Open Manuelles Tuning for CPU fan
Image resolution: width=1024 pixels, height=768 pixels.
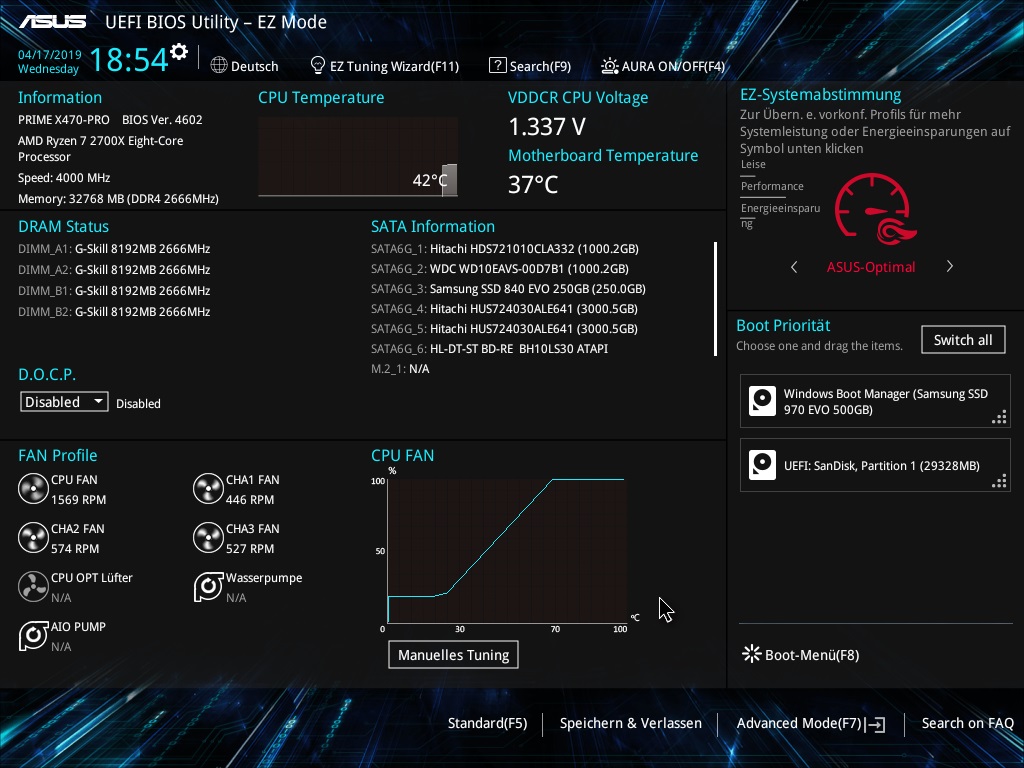pyautogui.click(x=453, y=654)
